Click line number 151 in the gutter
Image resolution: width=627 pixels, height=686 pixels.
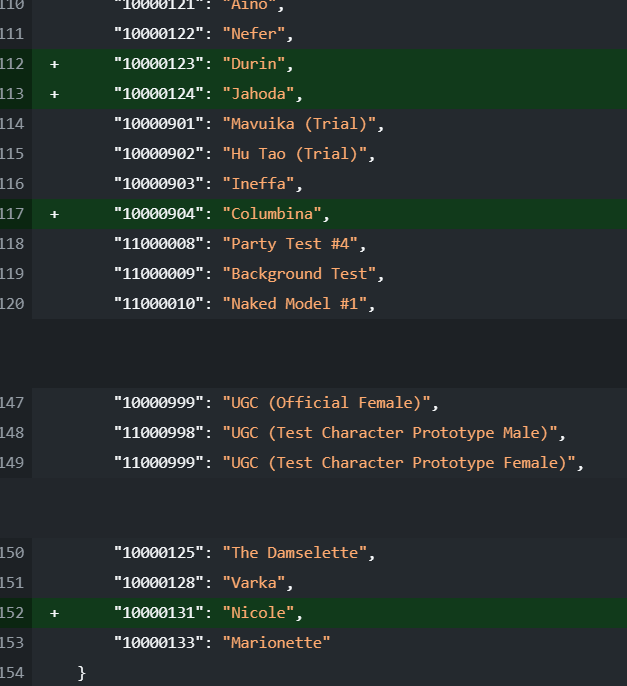tap(12, 583)
